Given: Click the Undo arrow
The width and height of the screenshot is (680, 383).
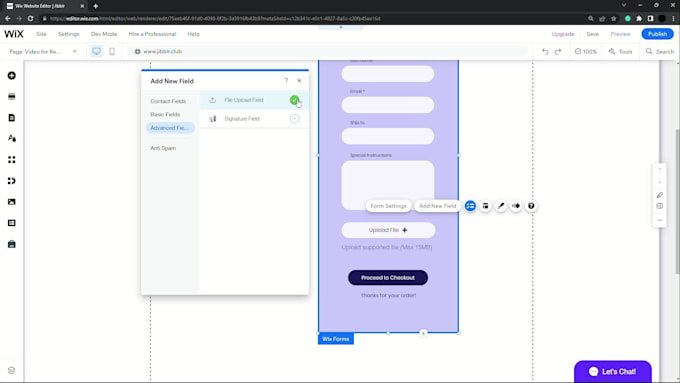Looking at the screenshot, I should (545, 52).
